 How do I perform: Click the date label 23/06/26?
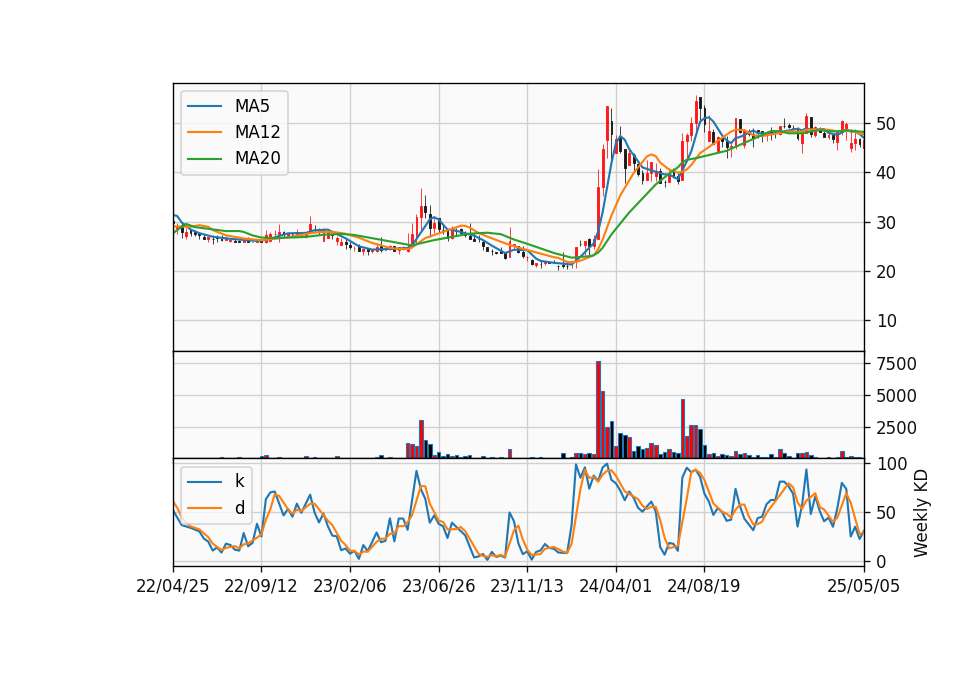(438, 586)
